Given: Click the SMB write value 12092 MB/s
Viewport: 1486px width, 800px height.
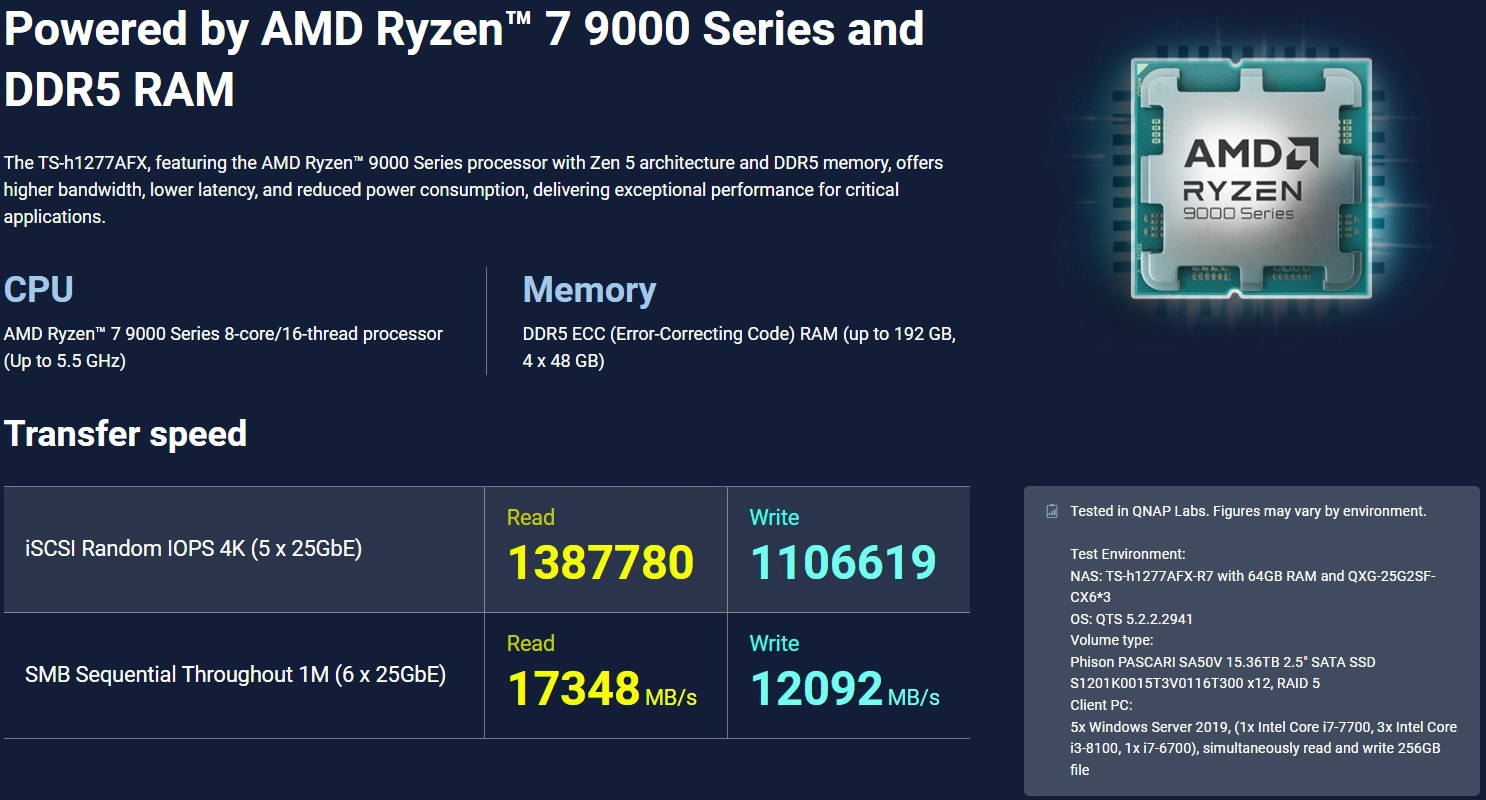Looking at the screenshot, I should tap(843, 689).
